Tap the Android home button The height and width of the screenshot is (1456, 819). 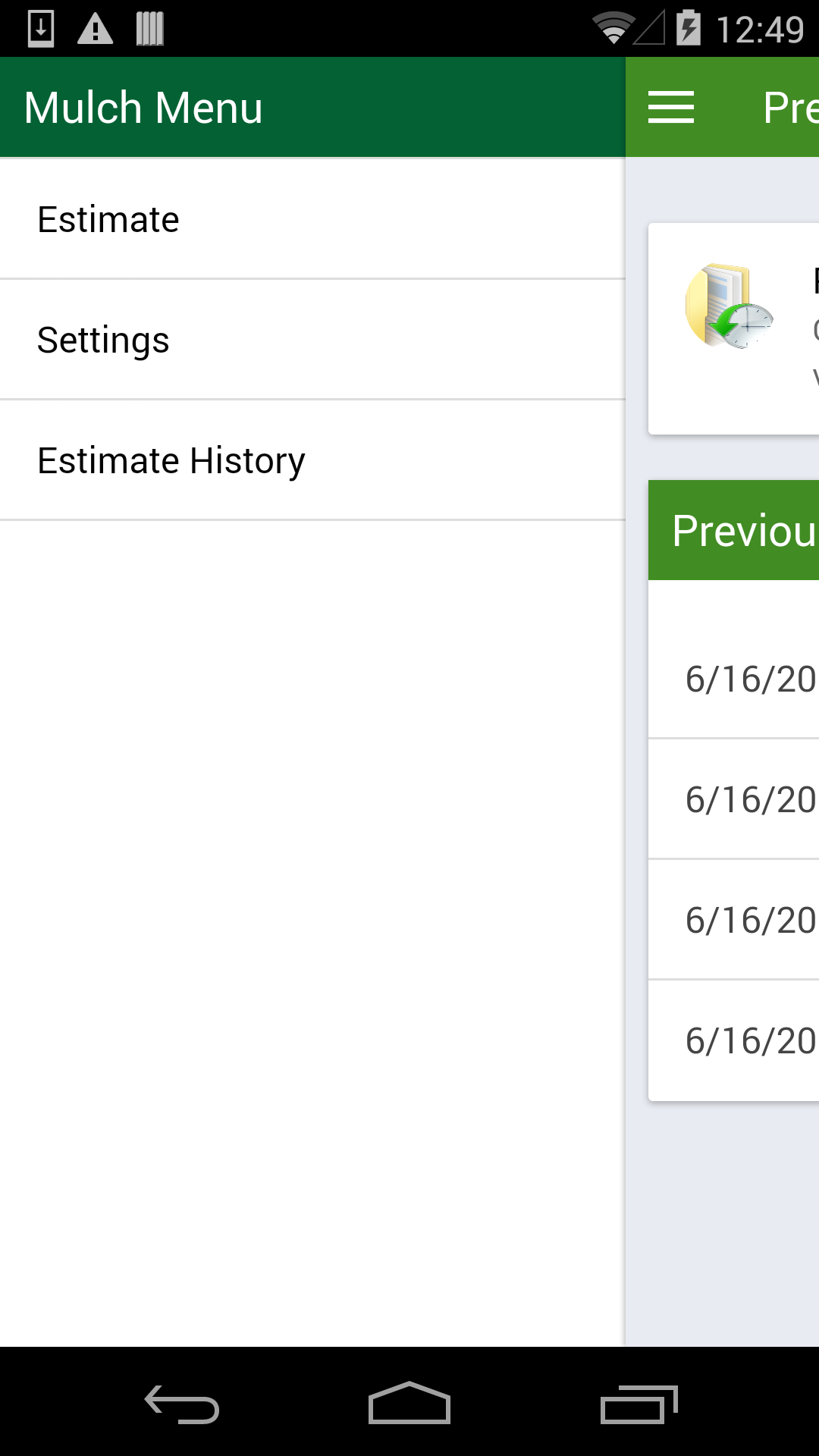point(409,1403)
